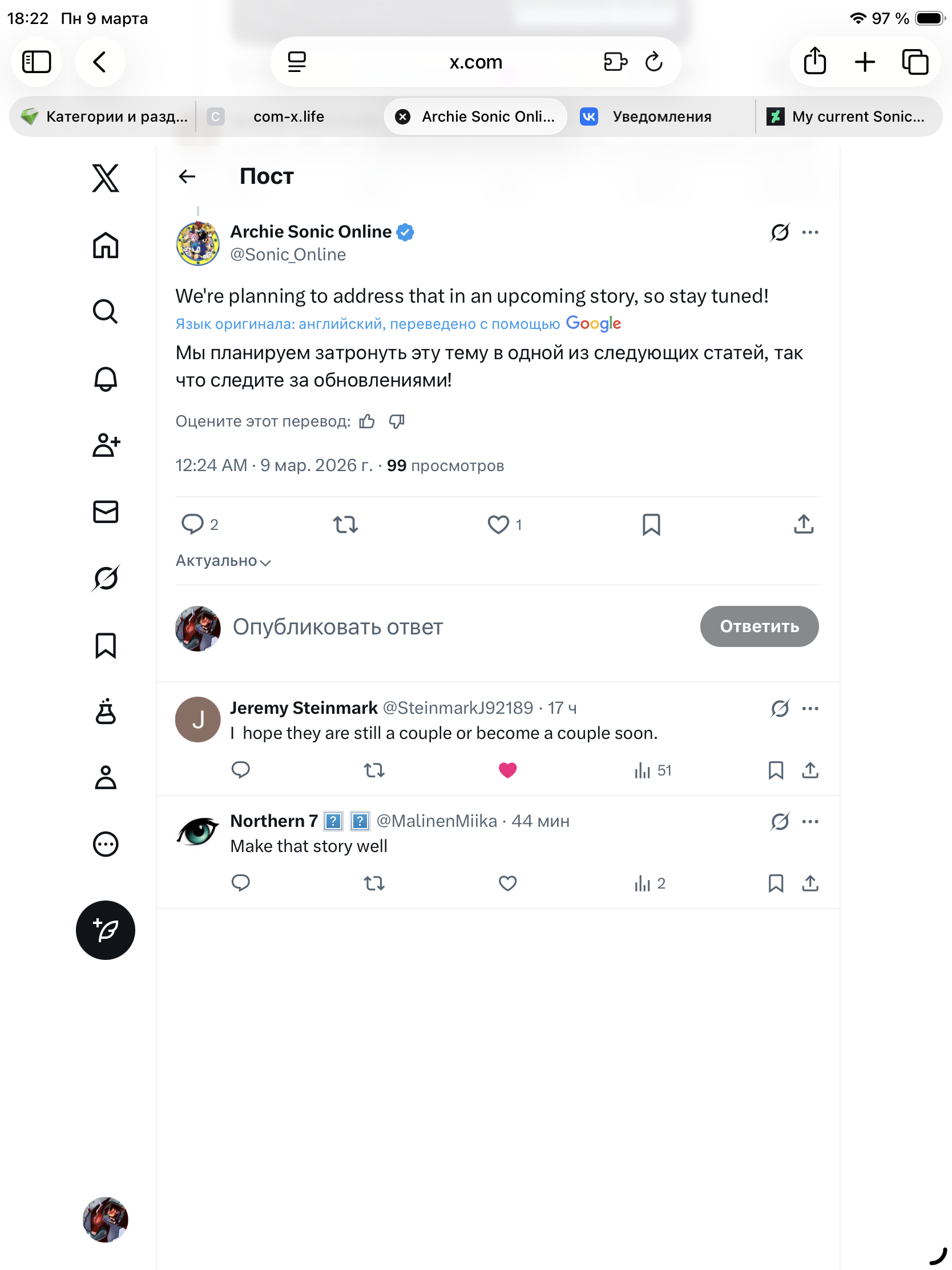Like the Archie Sonic Online post
Viewport: 952px width, 1270px height.
498,524
